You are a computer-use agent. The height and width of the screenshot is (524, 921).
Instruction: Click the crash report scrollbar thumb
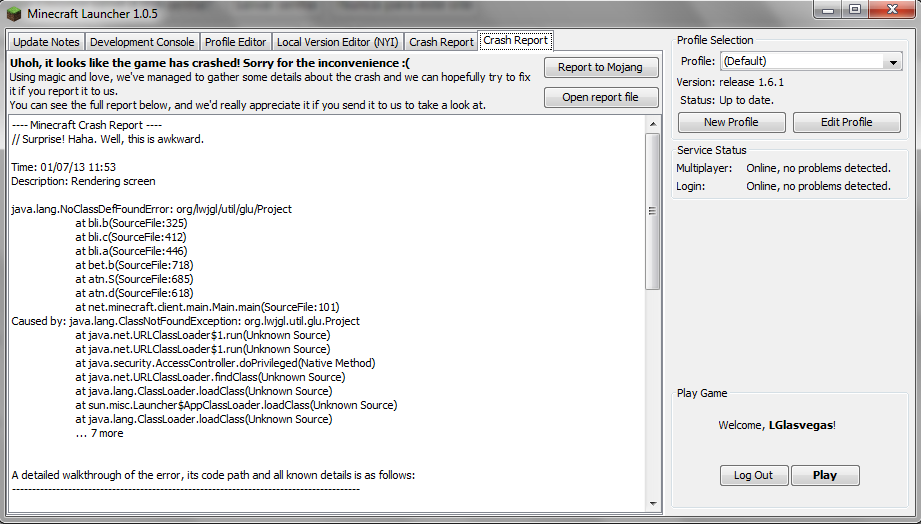[x=653, y=211]
